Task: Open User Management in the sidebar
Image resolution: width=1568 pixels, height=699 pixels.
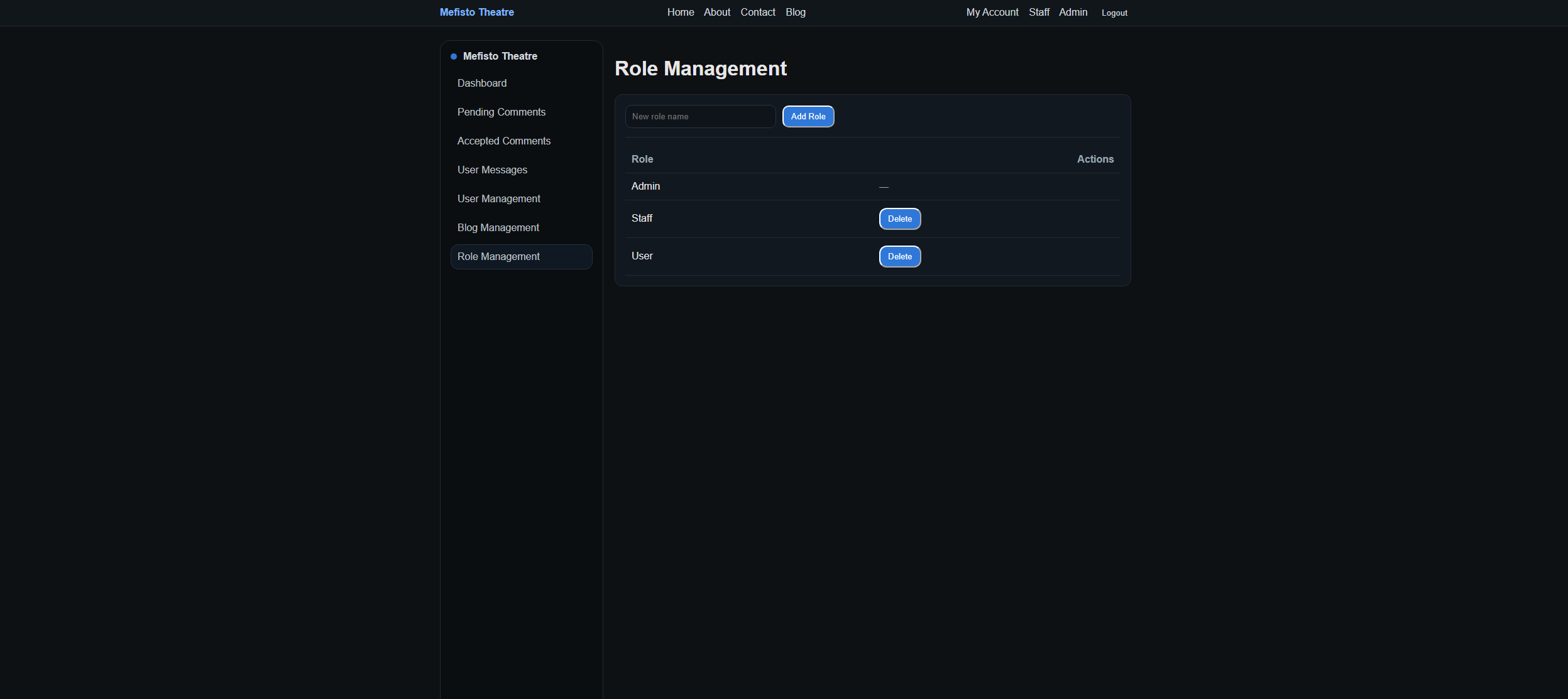Action: (498, 198)
